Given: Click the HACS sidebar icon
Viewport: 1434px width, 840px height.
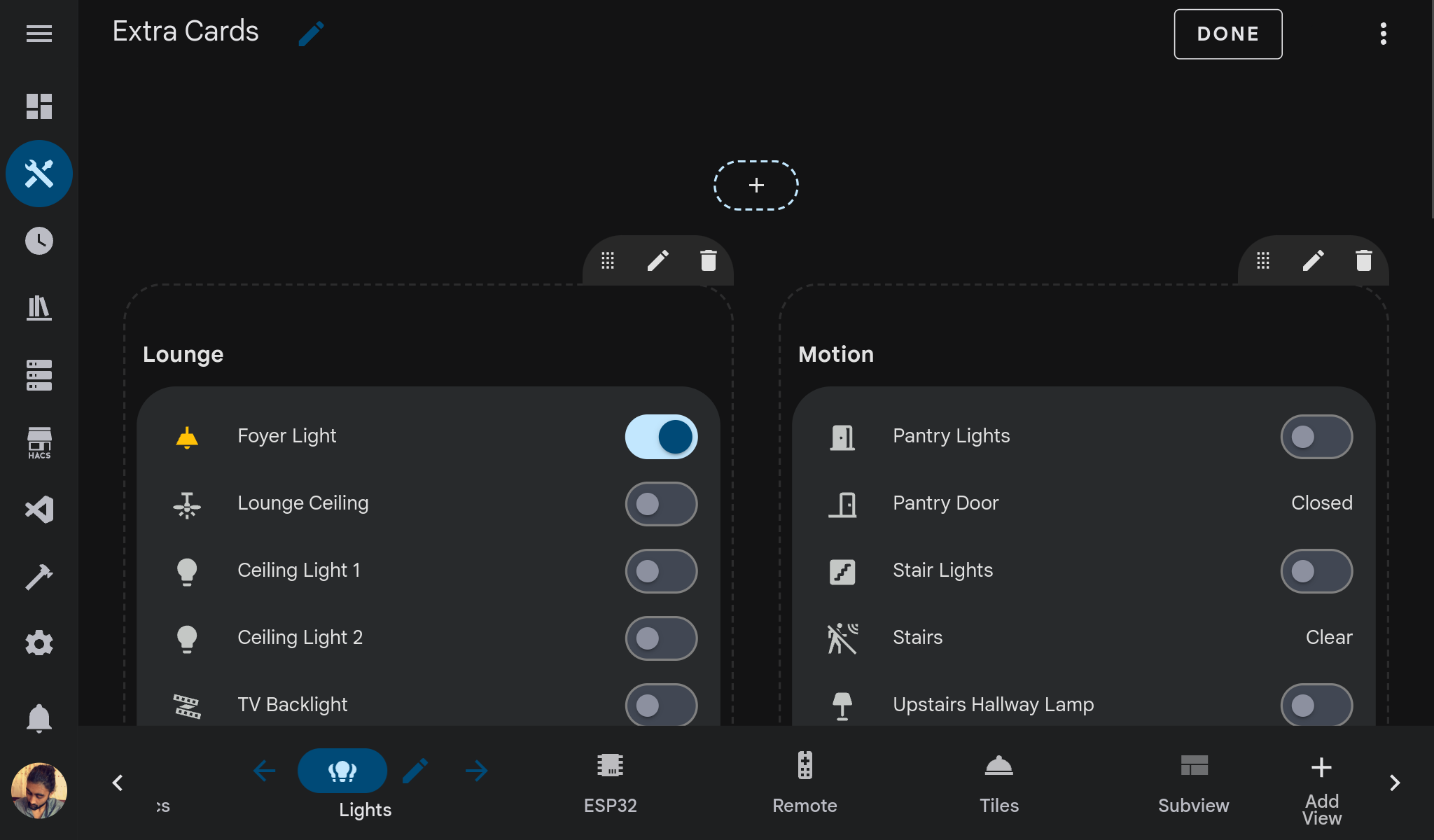Looking at the screenshot, I should pyautogui.click(x=38, y=443).
